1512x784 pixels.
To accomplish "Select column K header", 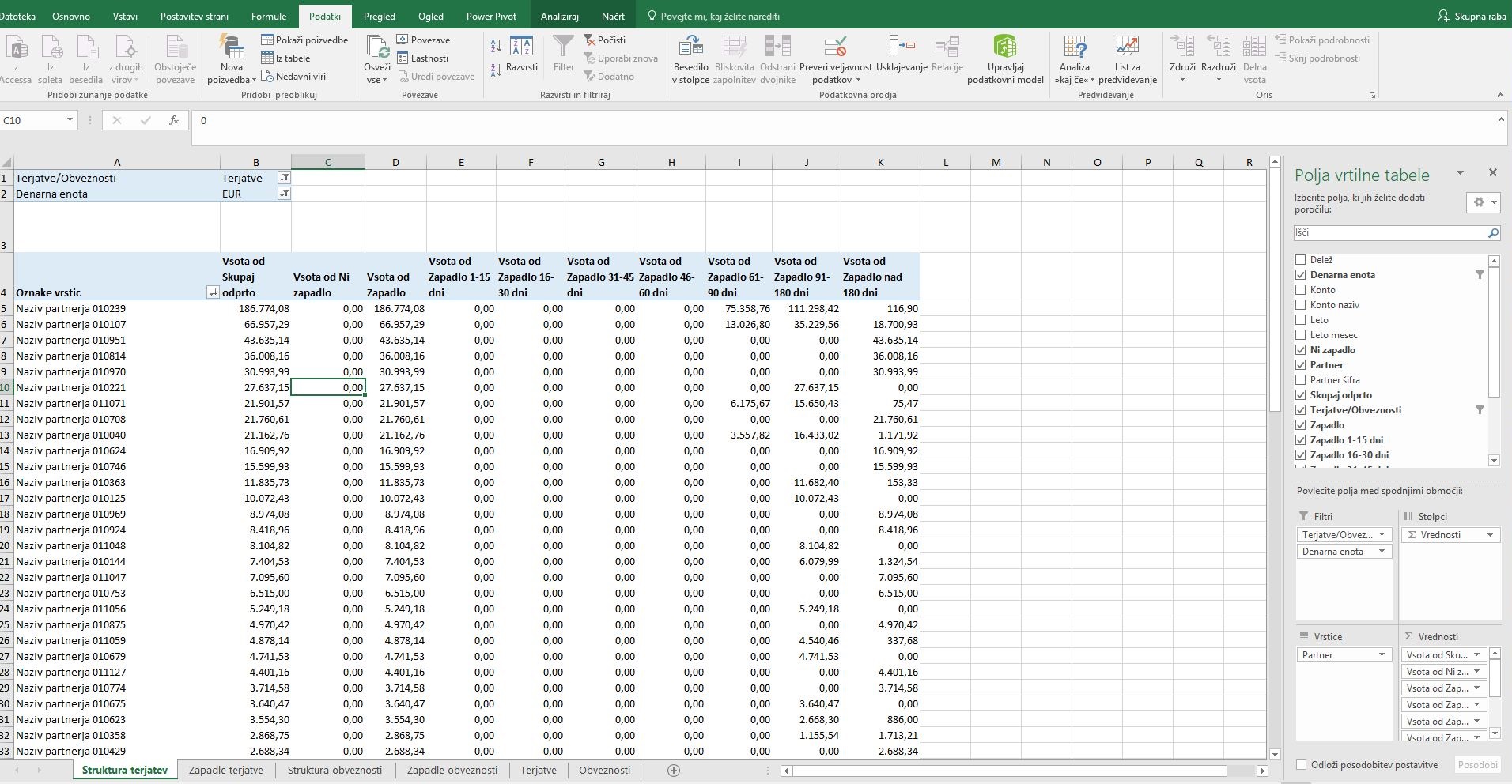I will click(881, 162).
